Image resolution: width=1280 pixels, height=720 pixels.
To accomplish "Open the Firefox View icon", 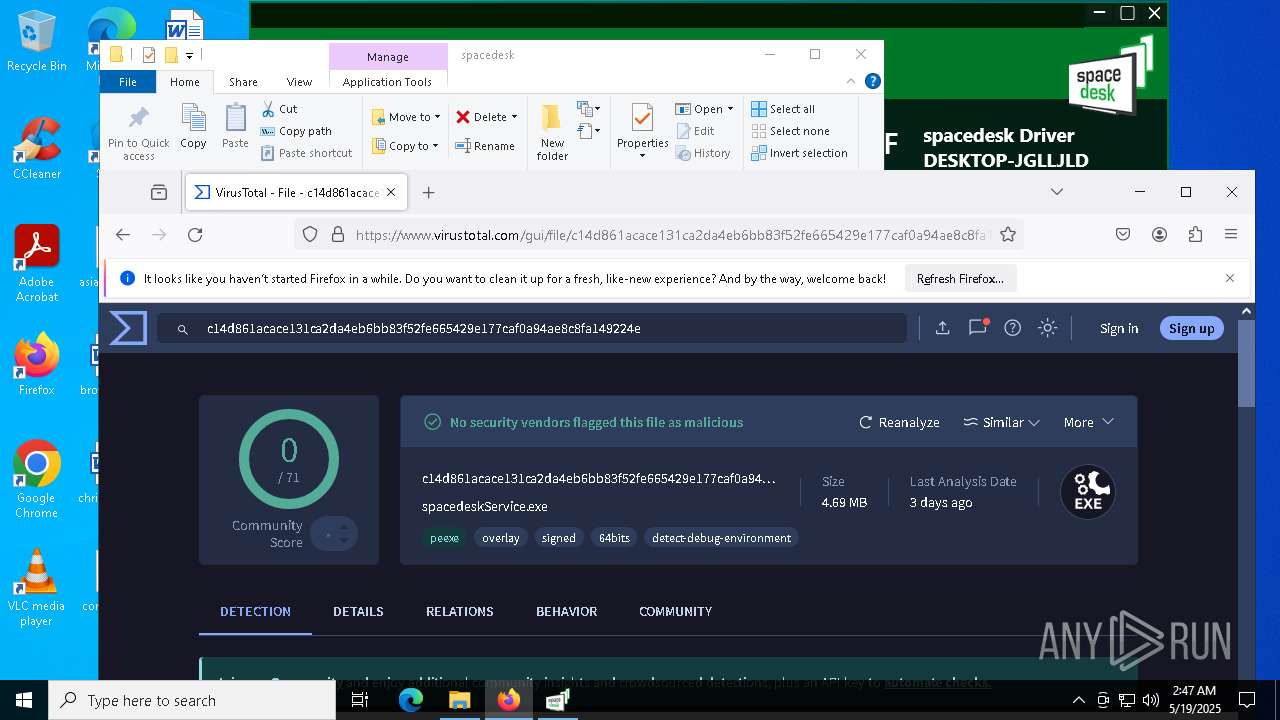I will coord(159,192).
